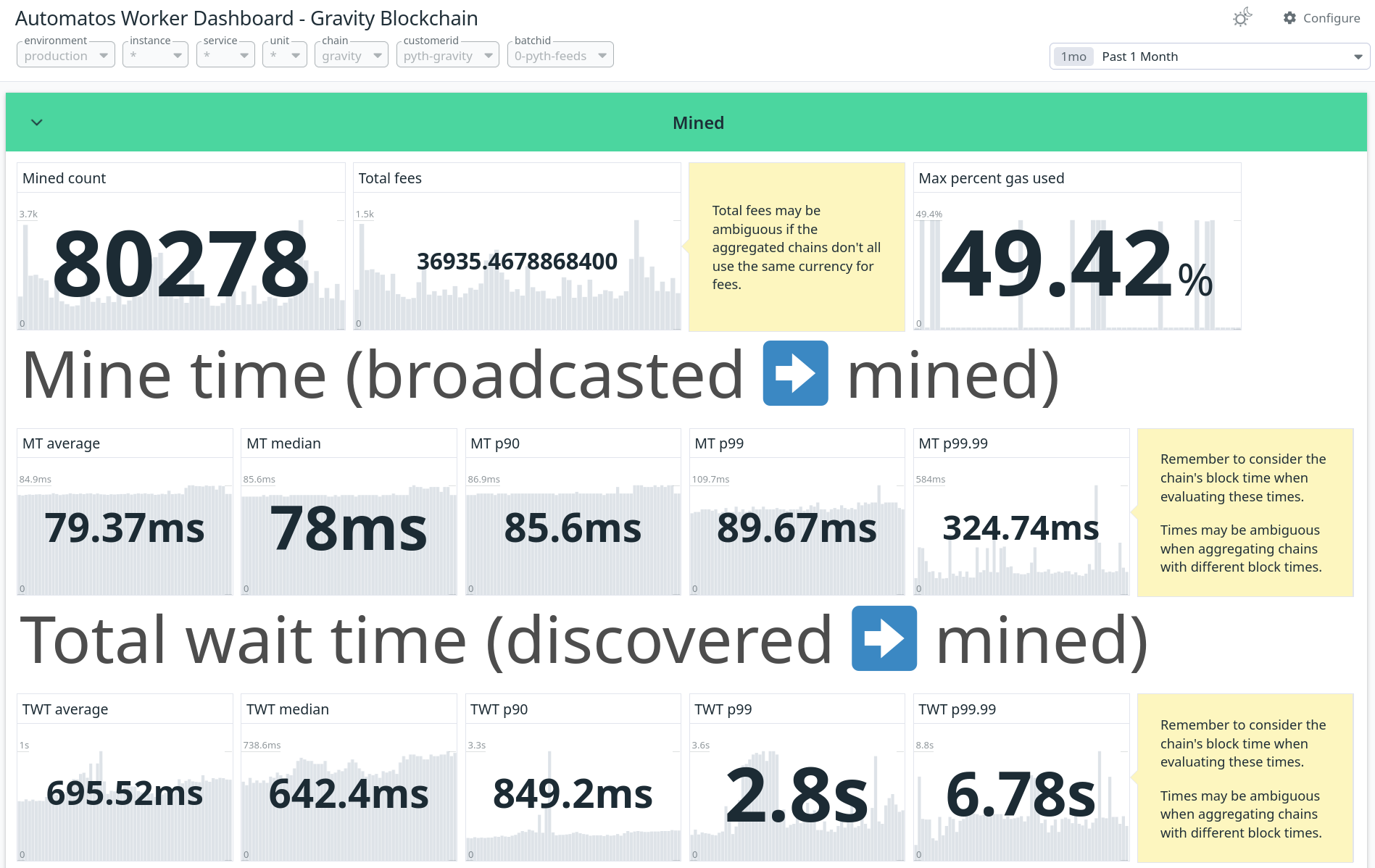Click the Mined section header title

point(698,122)
